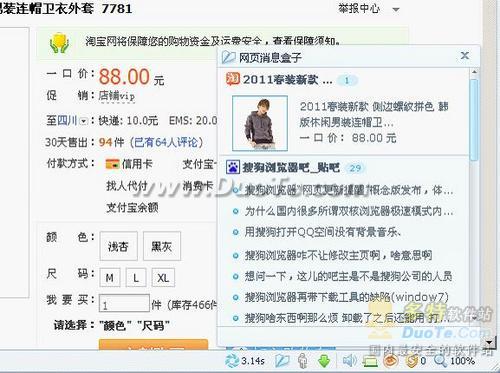Click the orange buy button at bottom
Viewport: 500px width, 373px height.
click(153, 345)
